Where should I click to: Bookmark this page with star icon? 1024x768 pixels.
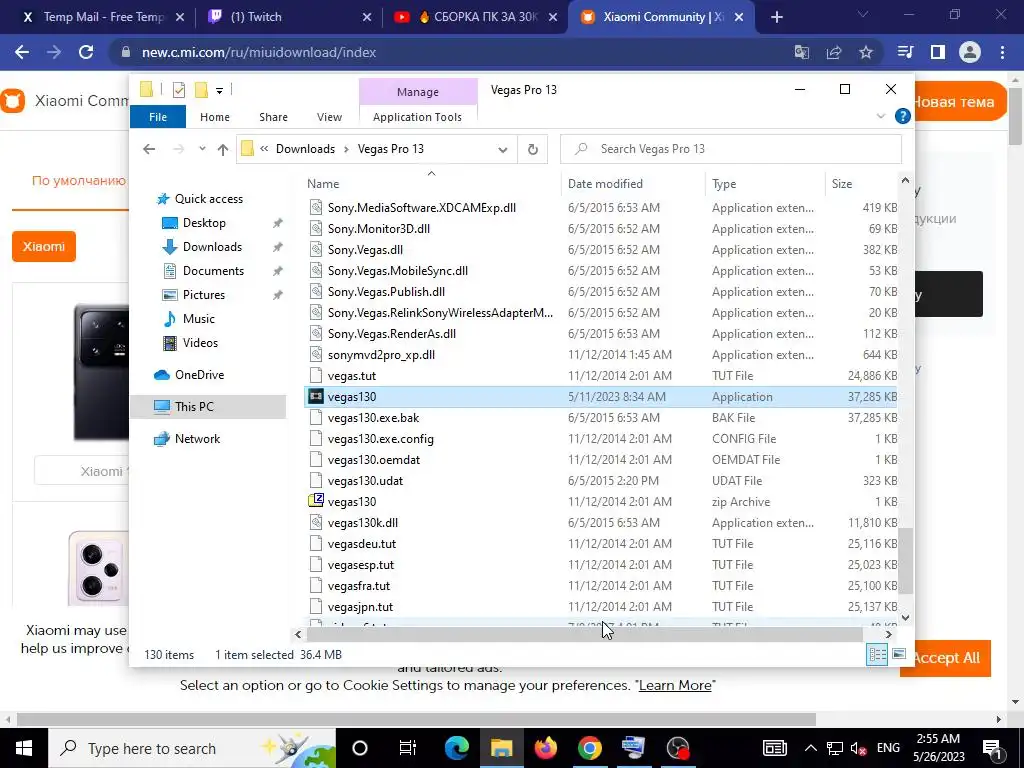click(866, 52)
